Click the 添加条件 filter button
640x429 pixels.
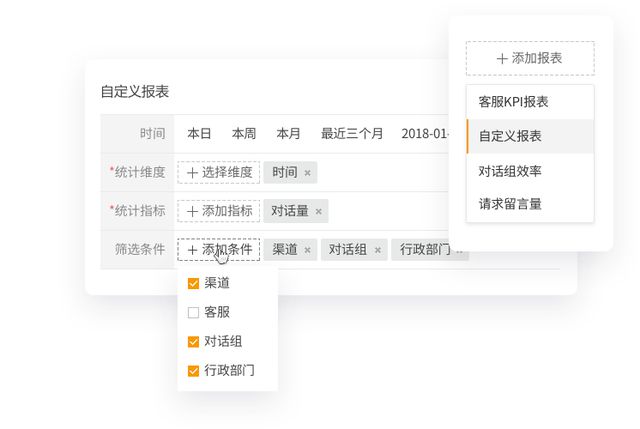click(x=218, y=249)
